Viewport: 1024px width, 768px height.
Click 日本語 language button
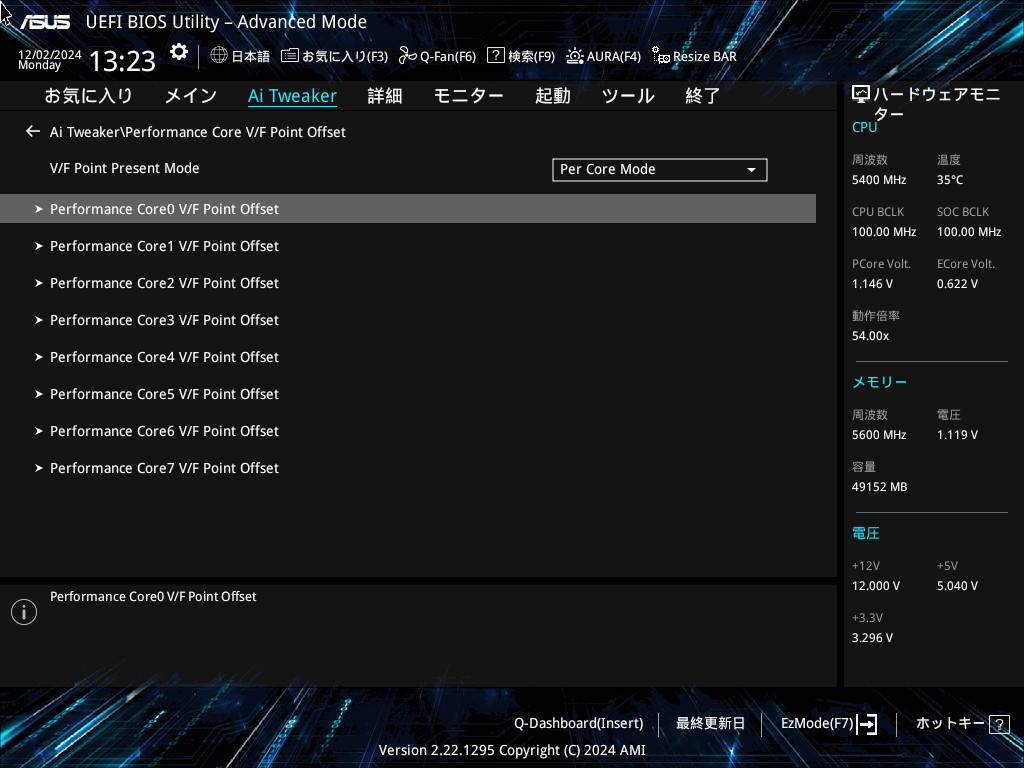point(251,56)
